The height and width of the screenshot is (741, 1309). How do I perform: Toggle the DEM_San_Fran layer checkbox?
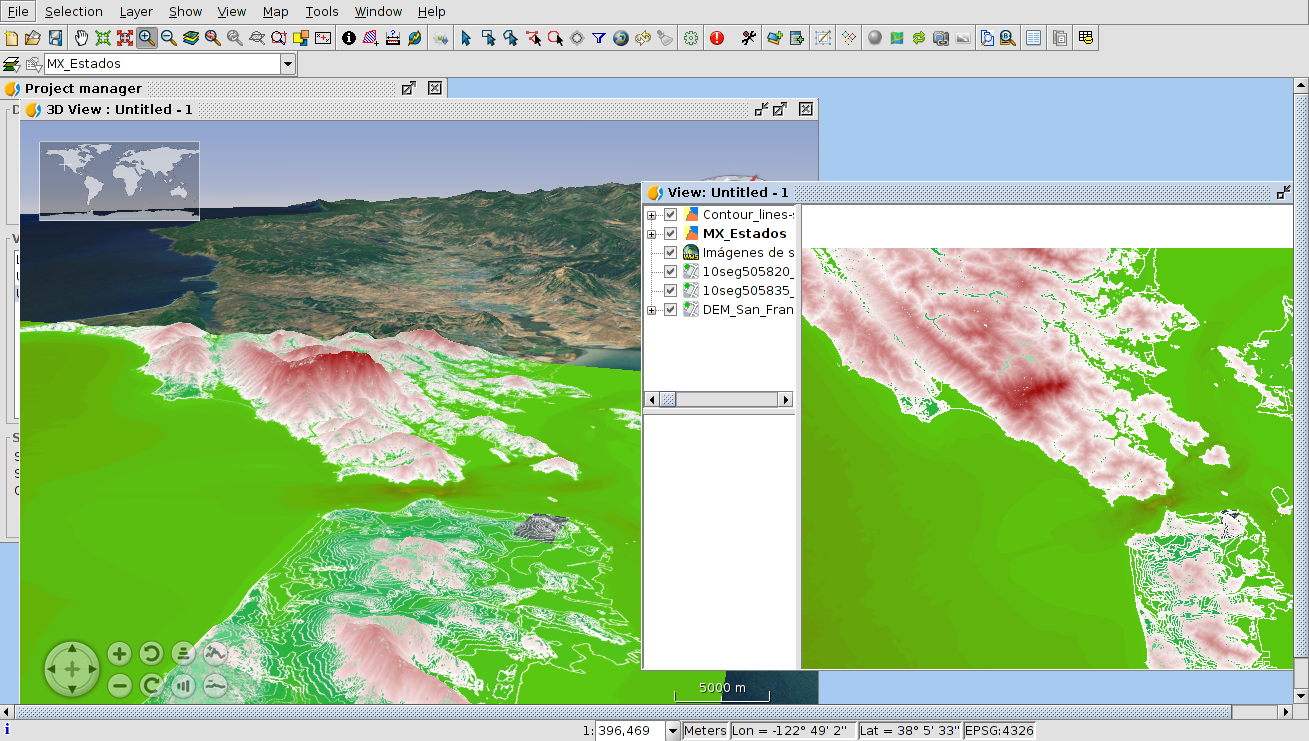pyautogui.click(x=671, y=310)
